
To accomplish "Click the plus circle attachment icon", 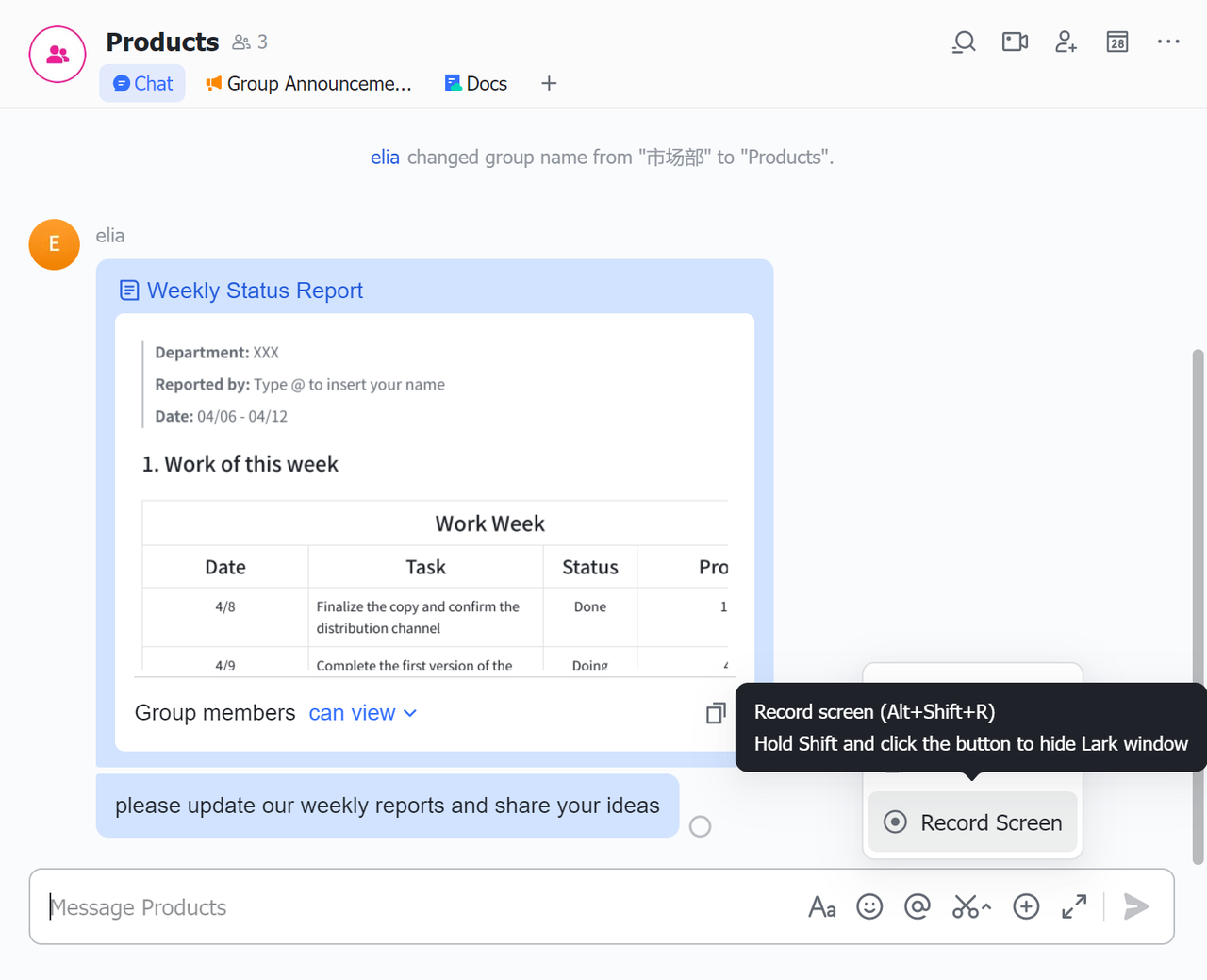I will click(x=1026, y=907).
